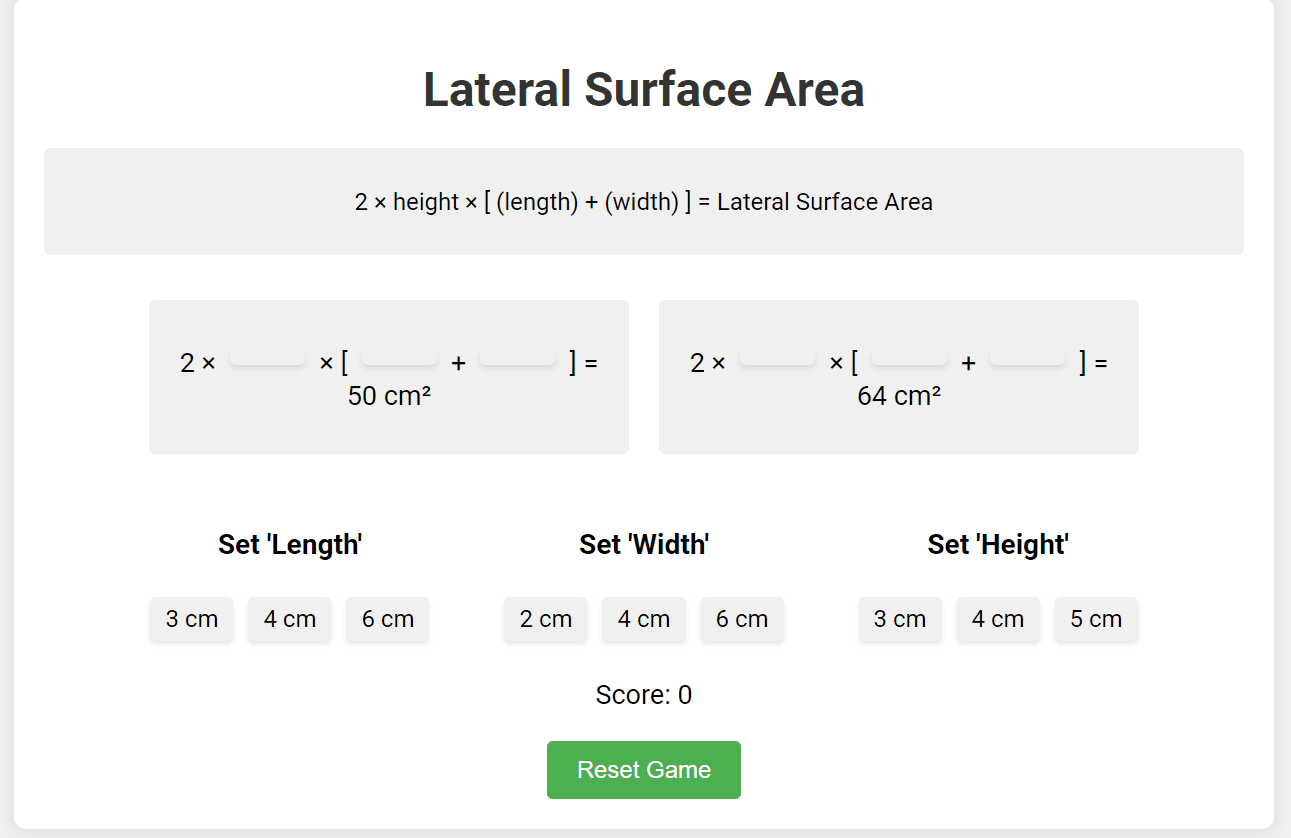Image resolution: width=1291 pixels, height=838 pixels.
Task: Click the Lateral Surface Area heading
Action: click(x=644, y=90)
